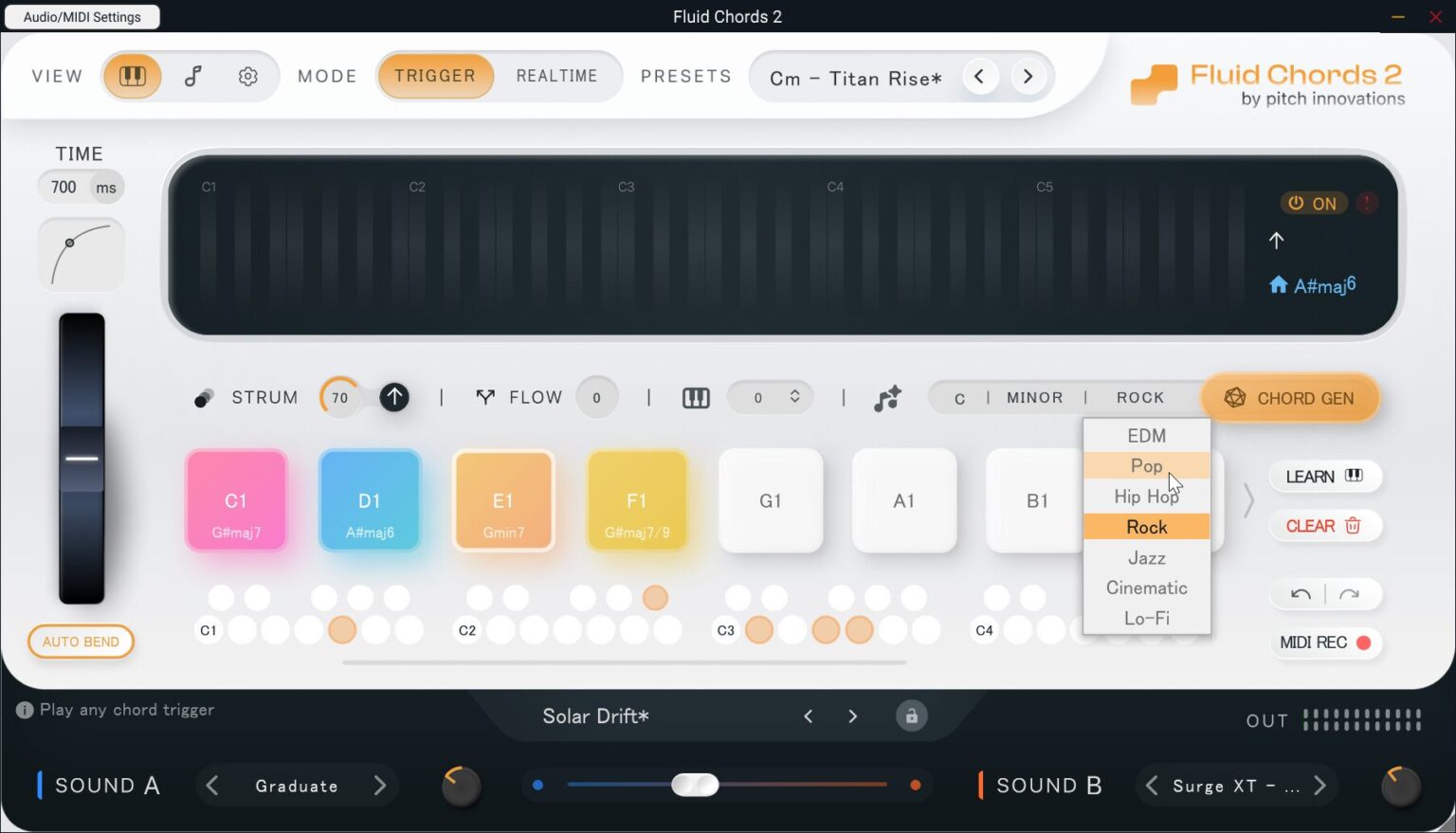Click the Learn keyboard button
Viewport: 1456px width, 833px height.
point(1324,477)
